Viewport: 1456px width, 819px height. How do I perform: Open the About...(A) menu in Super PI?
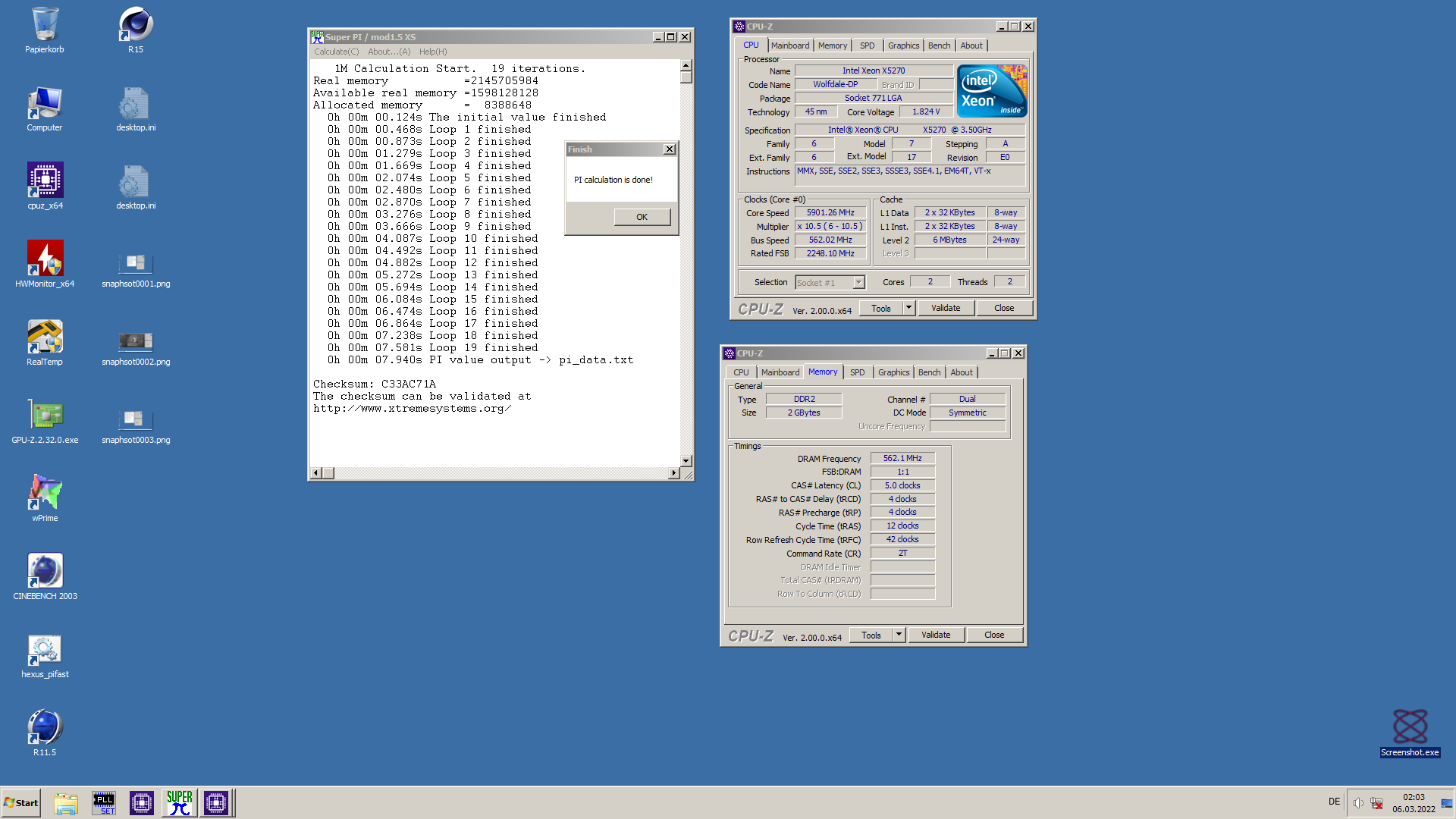tap(389, 52)
